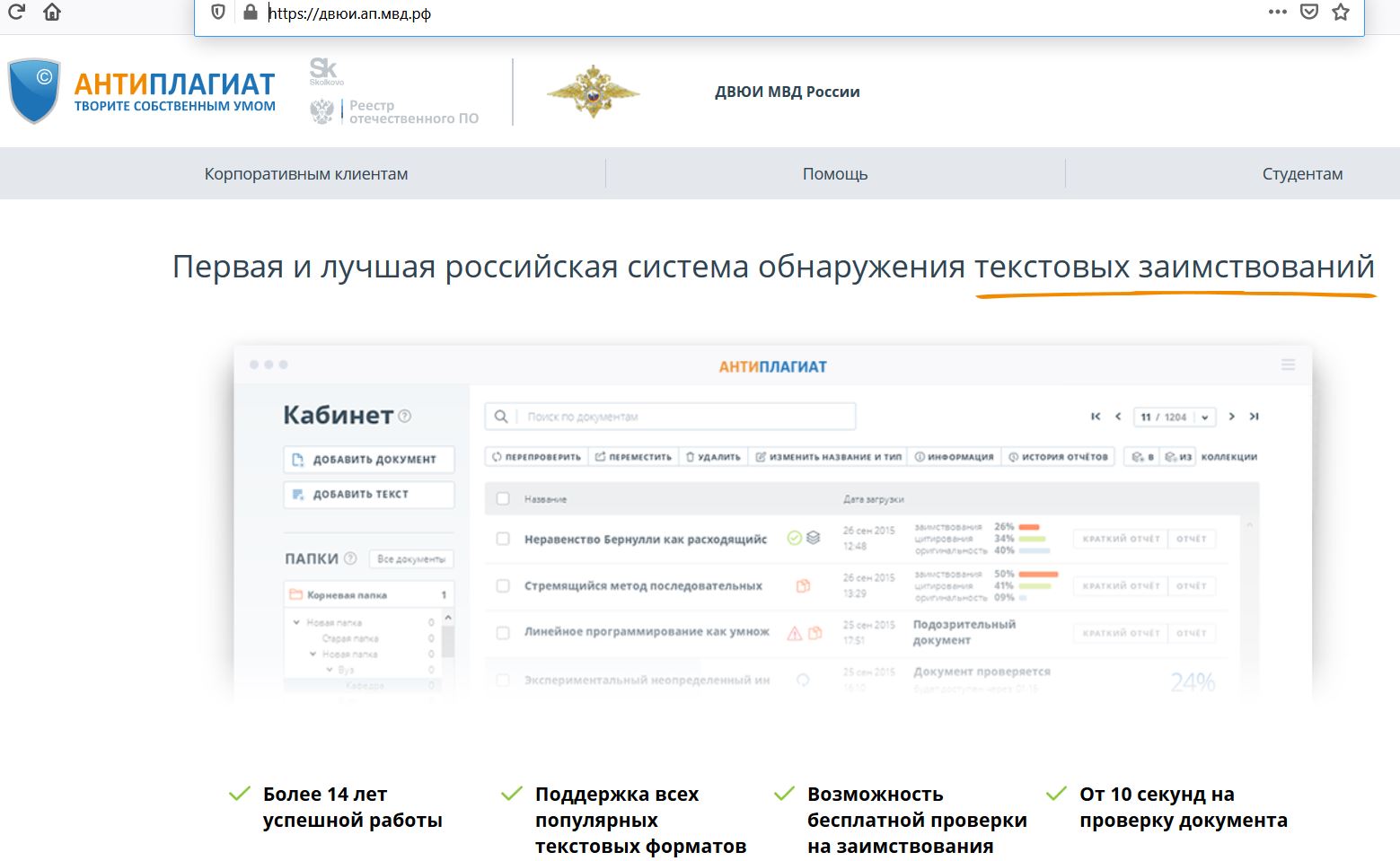Viewport: 1400px width, 861px height.
Task: Click the Документ проверяется status text
Action: (982, 672)
